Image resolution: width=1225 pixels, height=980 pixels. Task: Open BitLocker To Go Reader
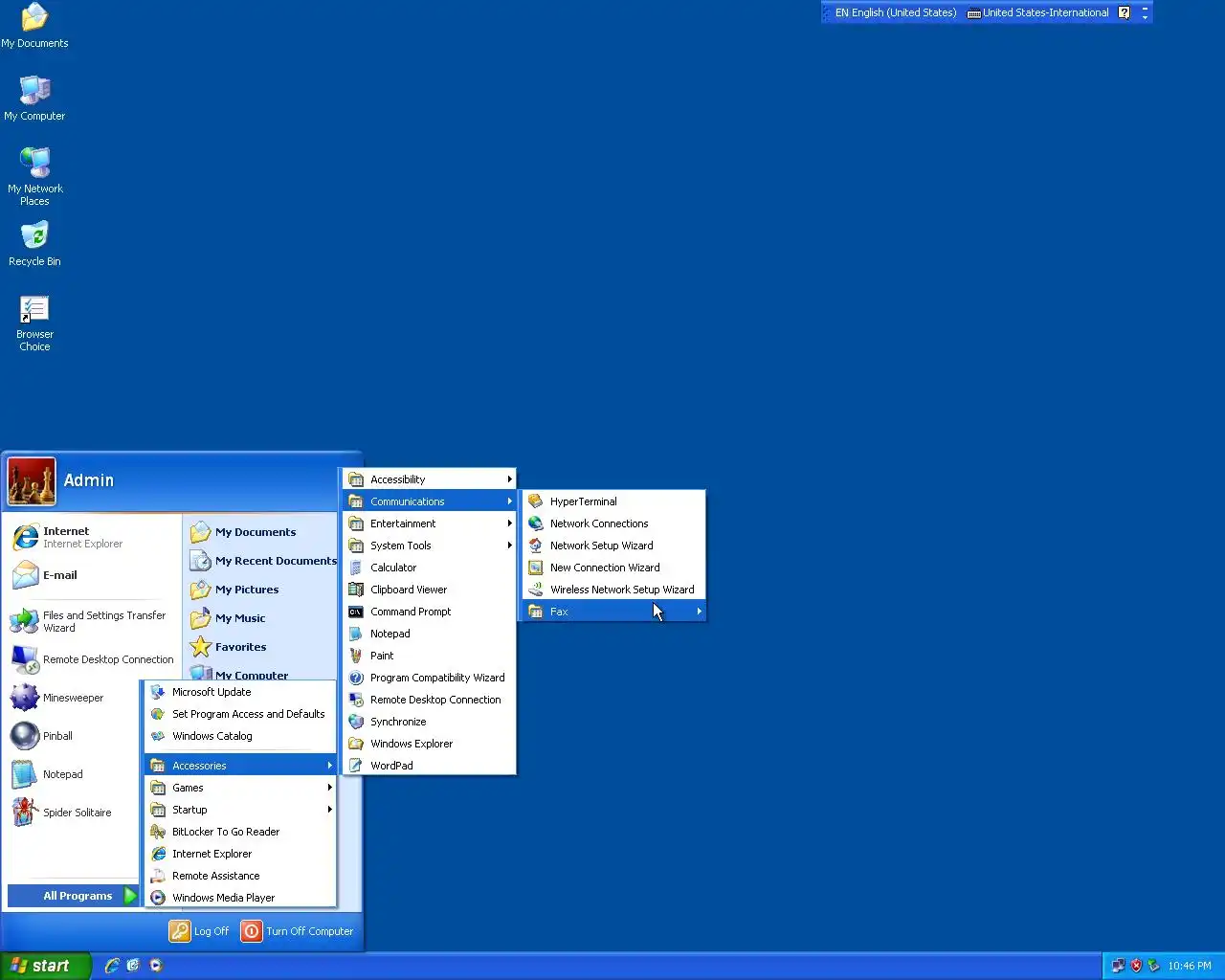coord(240,832)
